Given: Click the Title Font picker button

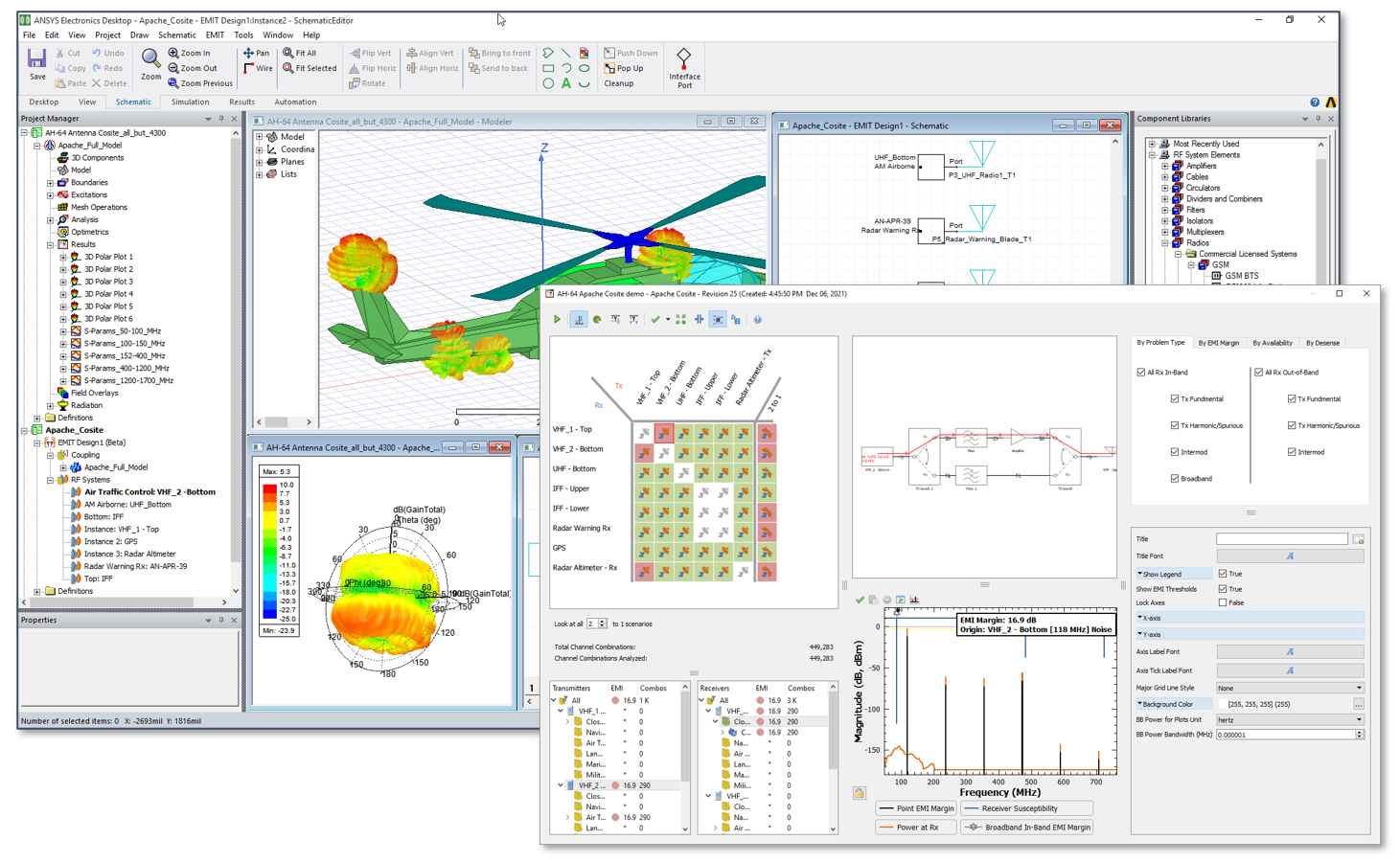Looking at the screenshot, I should [1290, 556].
